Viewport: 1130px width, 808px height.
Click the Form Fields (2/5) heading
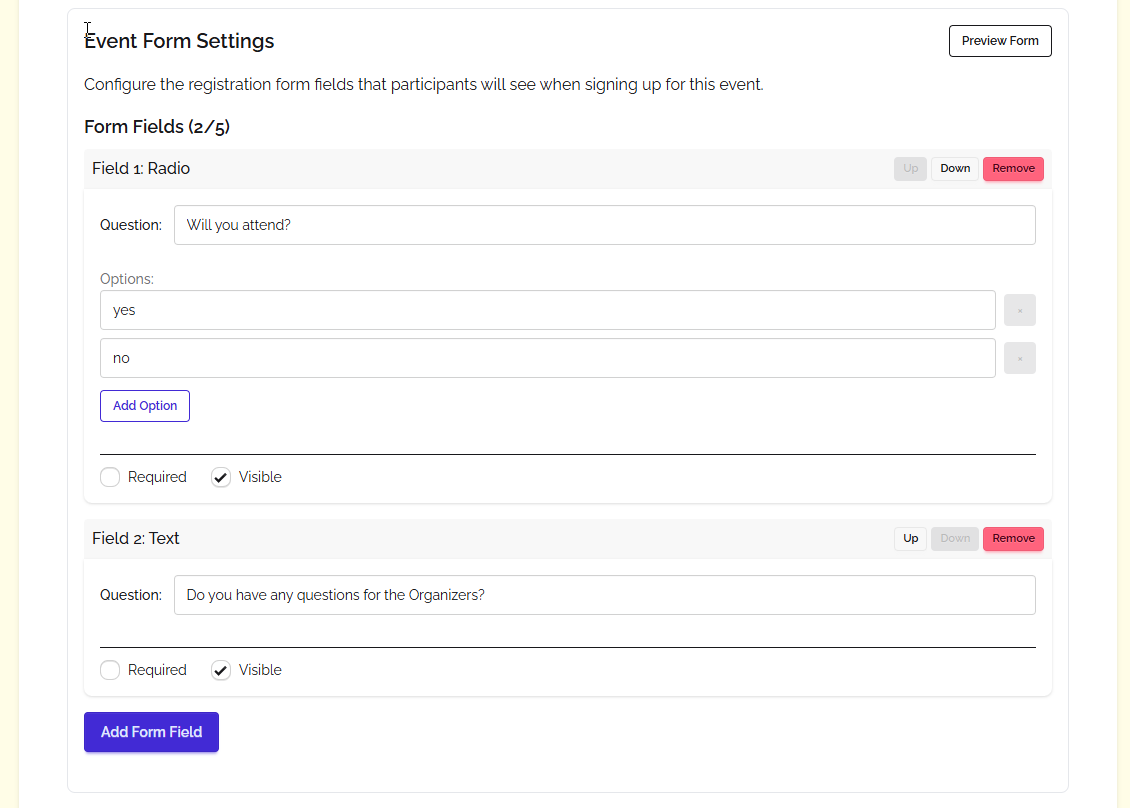pos(156,127)
